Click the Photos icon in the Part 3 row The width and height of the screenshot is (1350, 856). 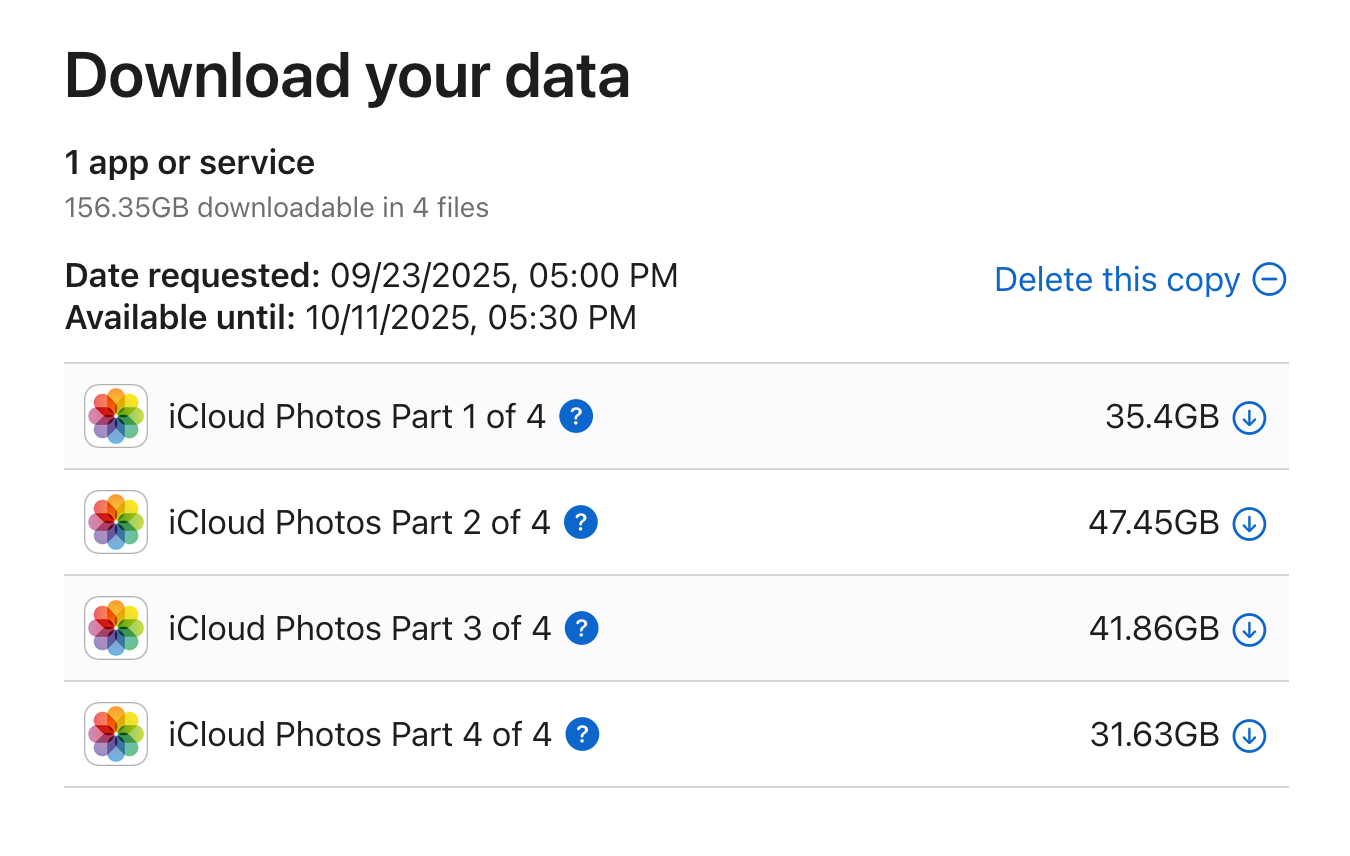coord(116,628)
